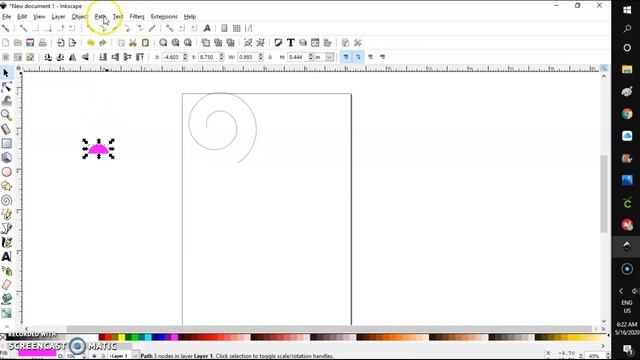
Task: Pick the cyan palette swatch
Action: pyautogui.click(x=148, y=337)
